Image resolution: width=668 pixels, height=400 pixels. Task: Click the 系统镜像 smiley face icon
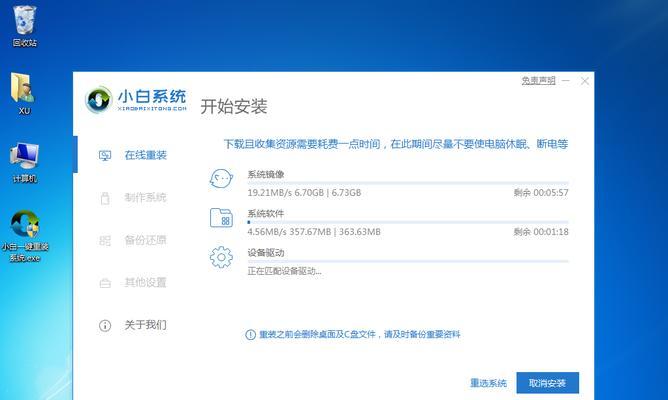[x=221, y=178]
